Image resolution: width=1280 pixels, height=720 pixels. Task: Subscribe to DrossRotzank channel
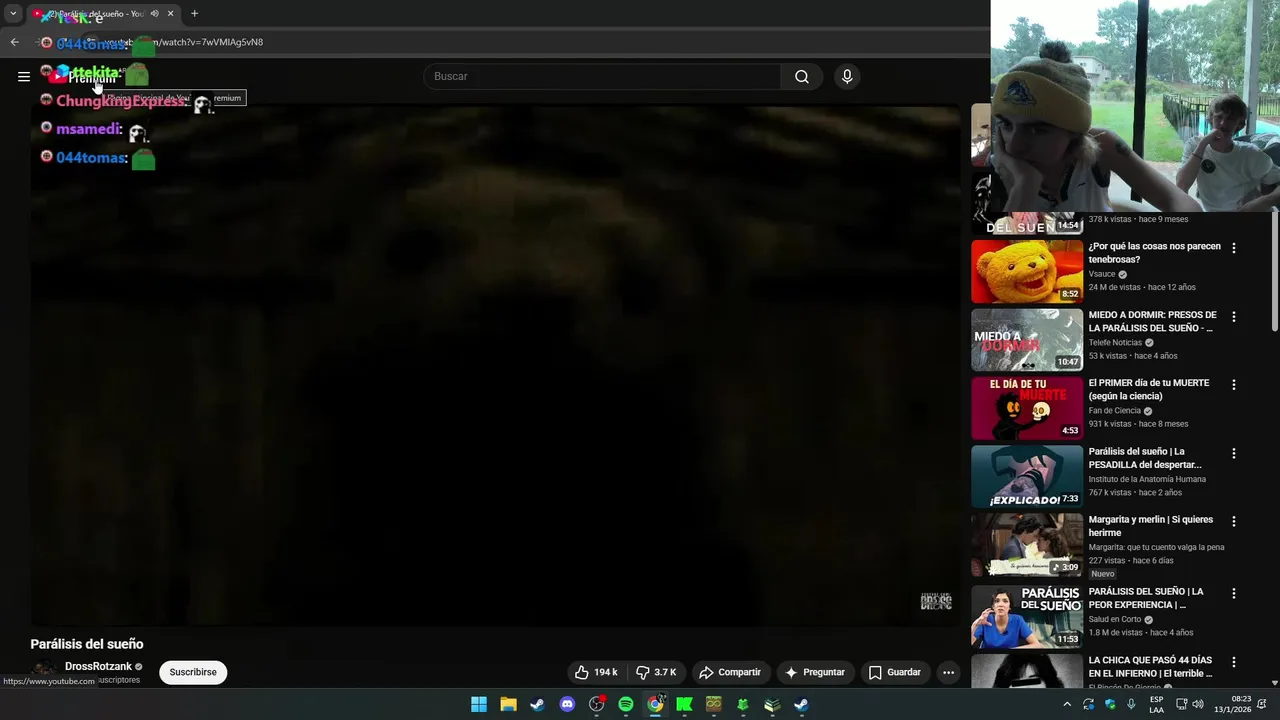coord(193,672)
